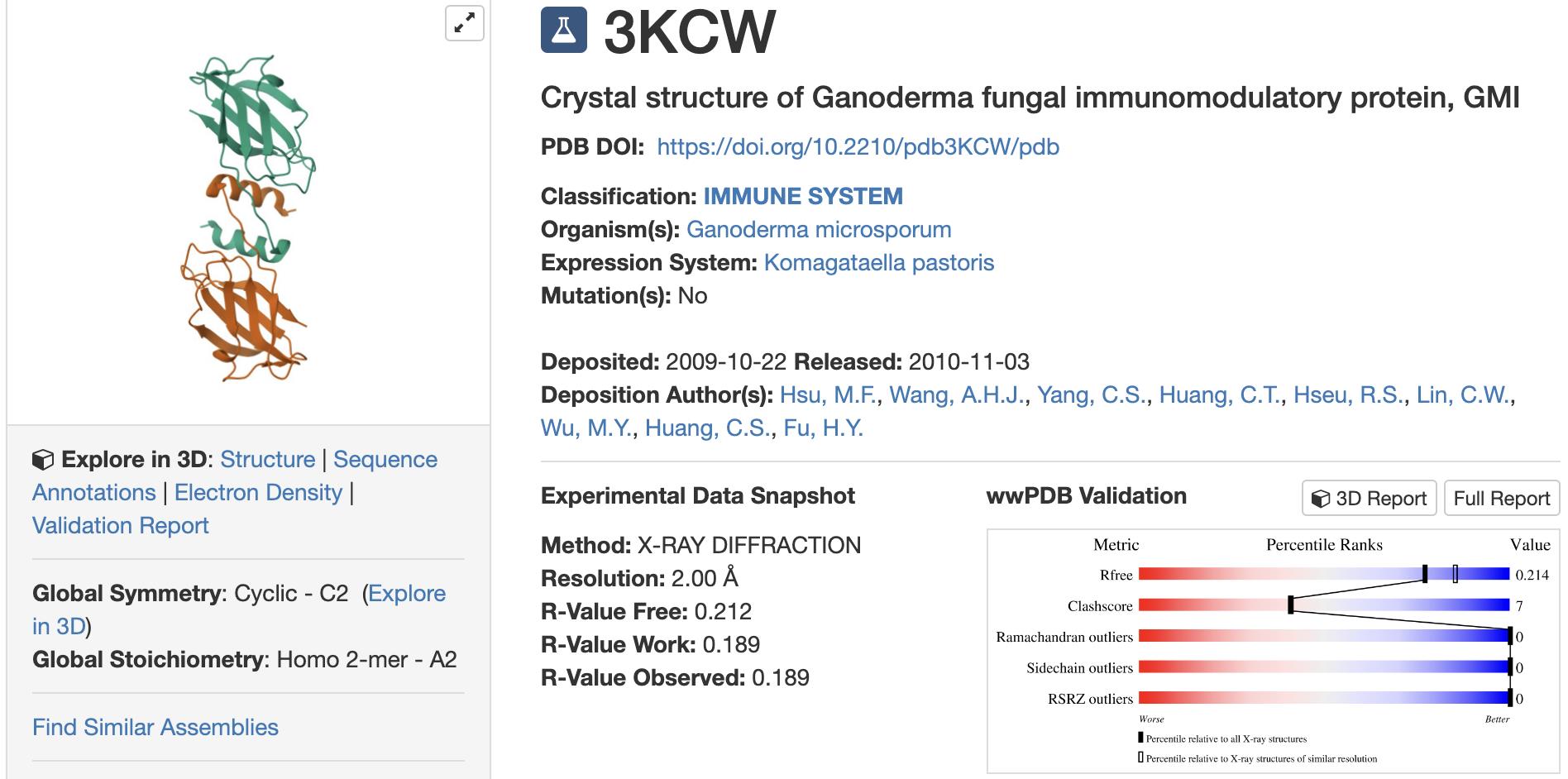Click the Rfree percentile rank bar
Viewport: 1568px width, 779px height.
pyautogui.click(x=1324, y=574)
